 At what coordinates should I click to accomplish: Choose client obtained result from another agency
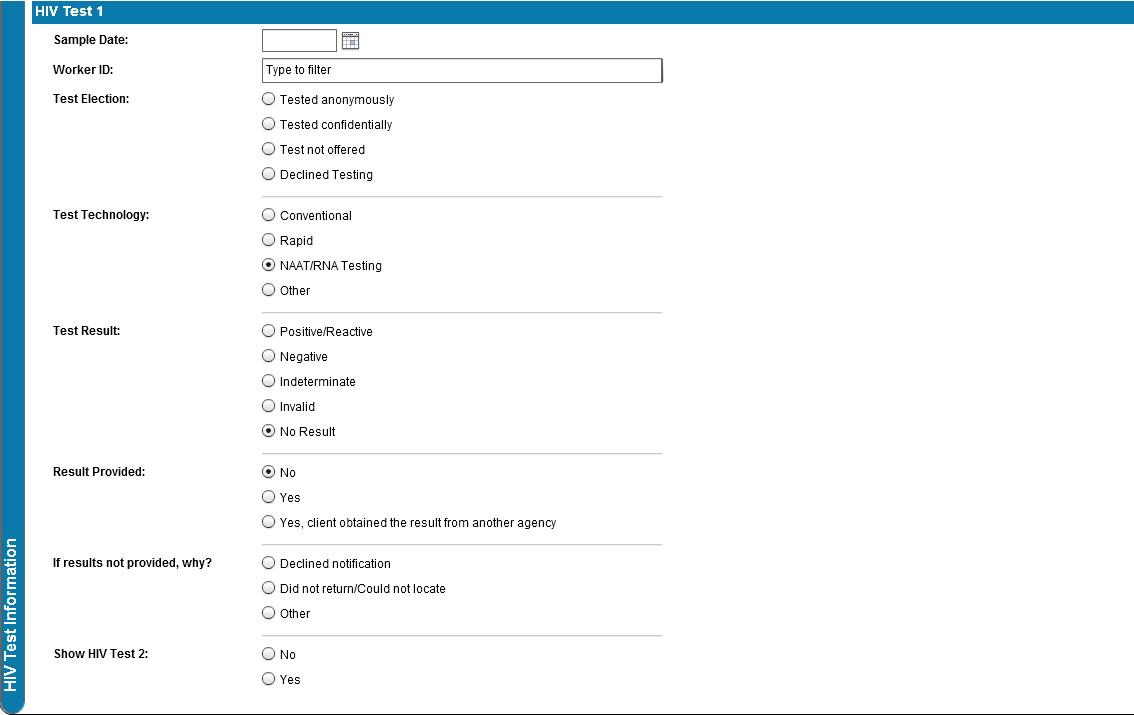point(268,522)
